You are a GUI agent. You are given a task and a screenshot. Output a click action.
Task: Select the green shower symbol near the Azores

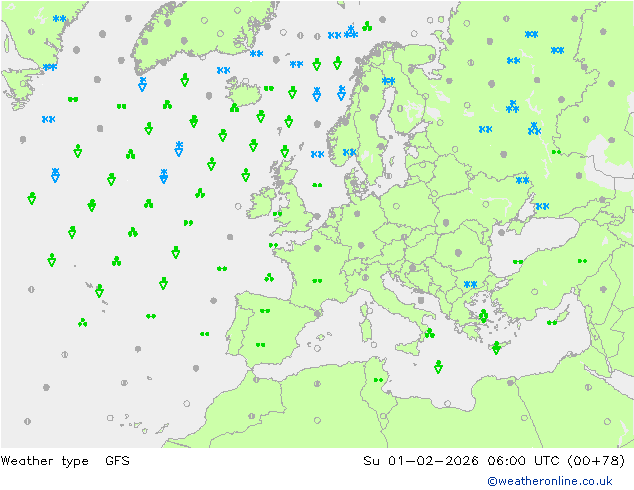pos(99,291)
